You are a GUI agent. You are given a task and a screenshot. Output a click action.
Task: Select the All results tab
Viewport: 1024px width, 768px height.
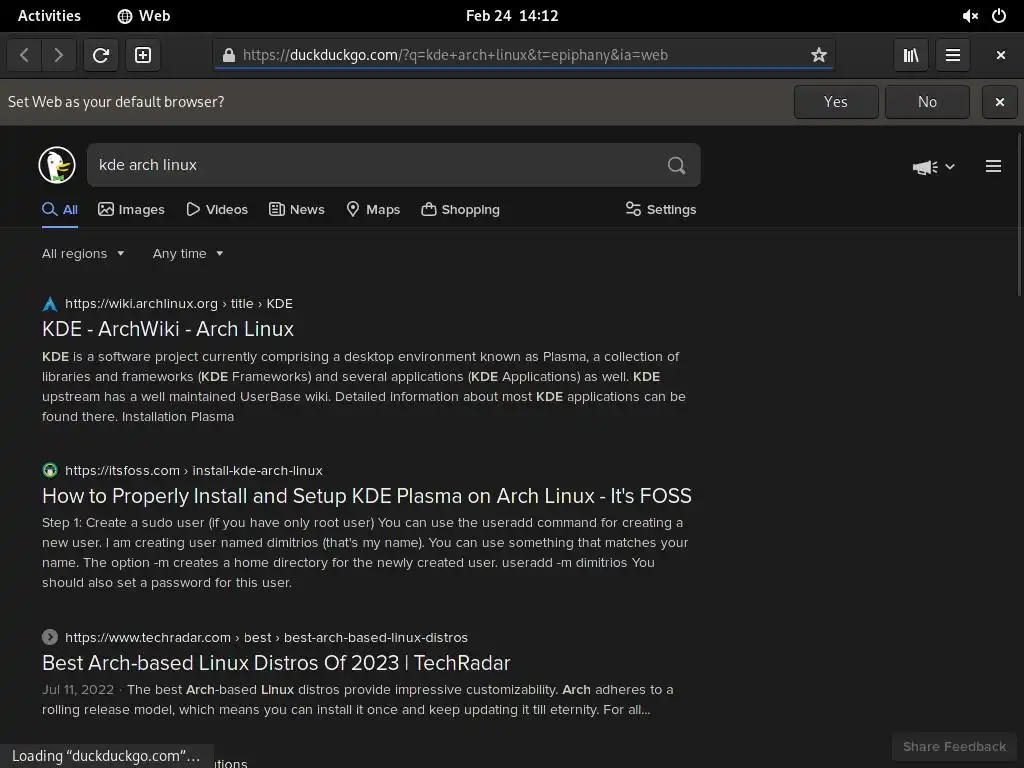pyautogui.click(x=60, y=210)
